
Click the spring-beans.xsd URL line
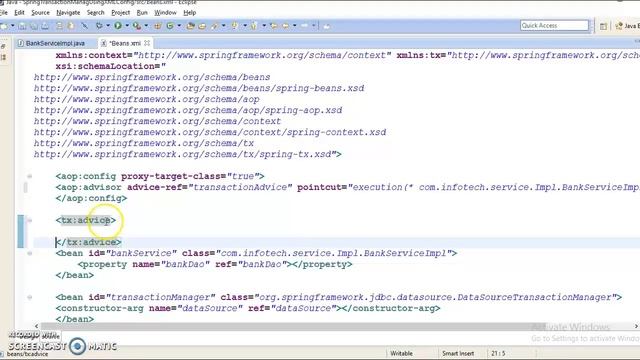point(199,88)
